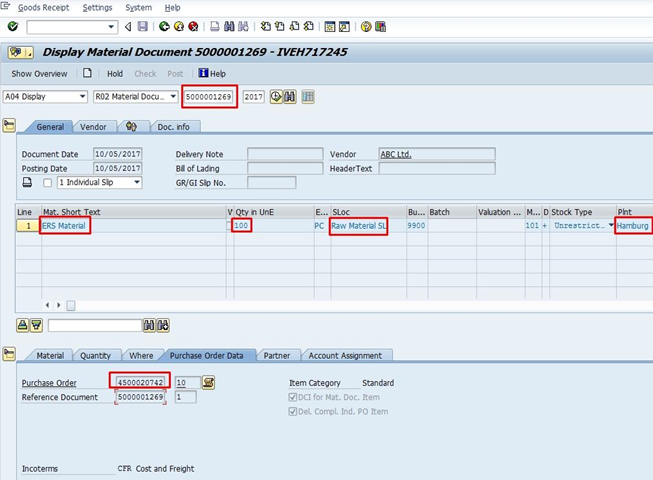Open the command field dropdown arrow
653x480 pixels.
[x=111, y=27]
